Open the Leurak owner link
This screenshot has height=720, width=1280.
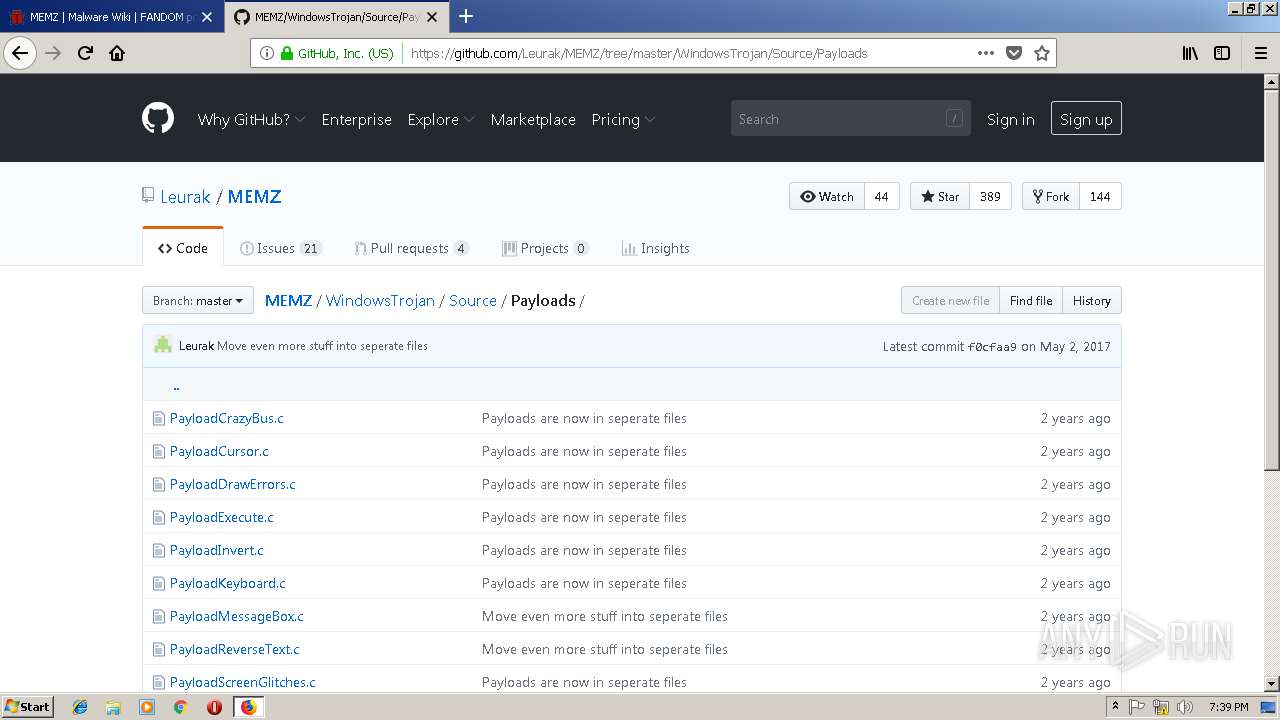tap(185, 196)
